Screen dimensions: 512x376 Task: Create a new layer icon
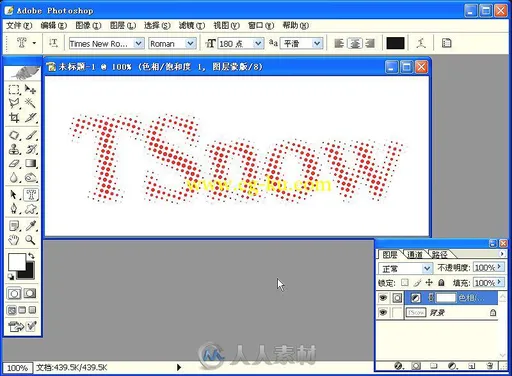pyautogui.click(x=472, y=366)
